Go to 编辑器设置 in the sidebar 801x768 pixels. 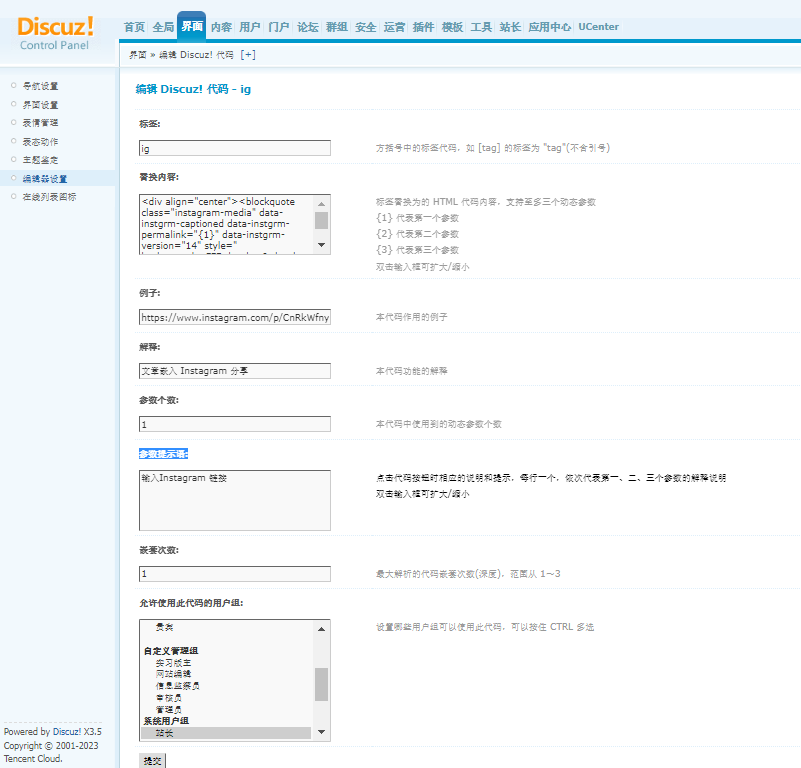(x=45, y=178)
